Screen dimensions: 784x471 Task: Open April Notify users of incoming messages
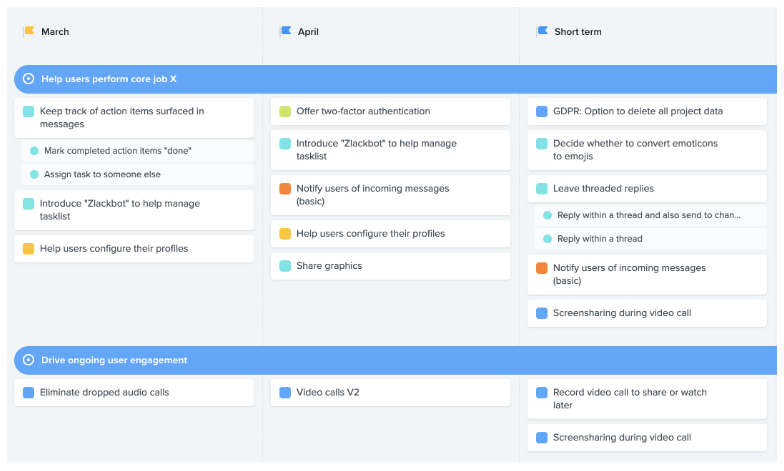pos(390,195)
